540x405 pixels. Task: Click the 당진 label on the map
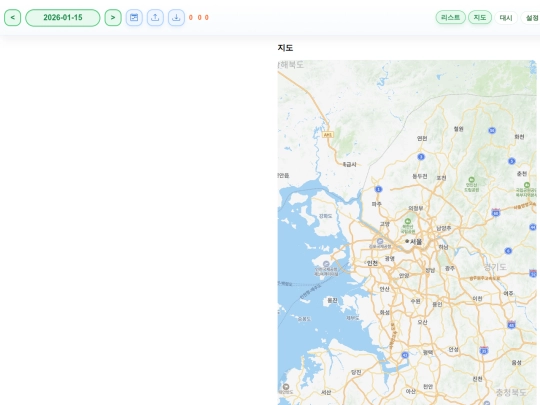pos(356,372)
